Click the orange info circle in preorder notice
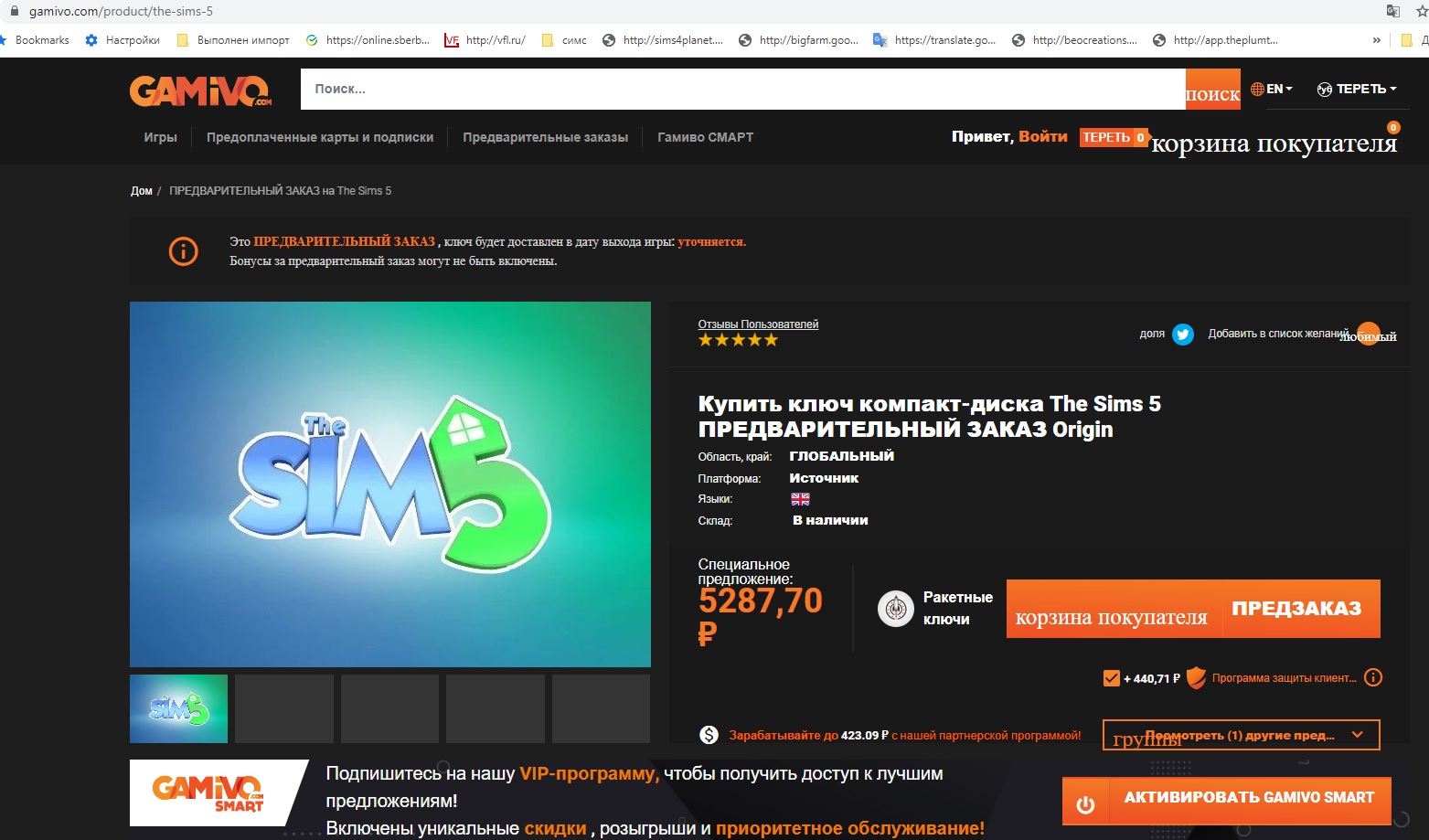This screenshot has width=1429, height=840. [x=184, y=250]
